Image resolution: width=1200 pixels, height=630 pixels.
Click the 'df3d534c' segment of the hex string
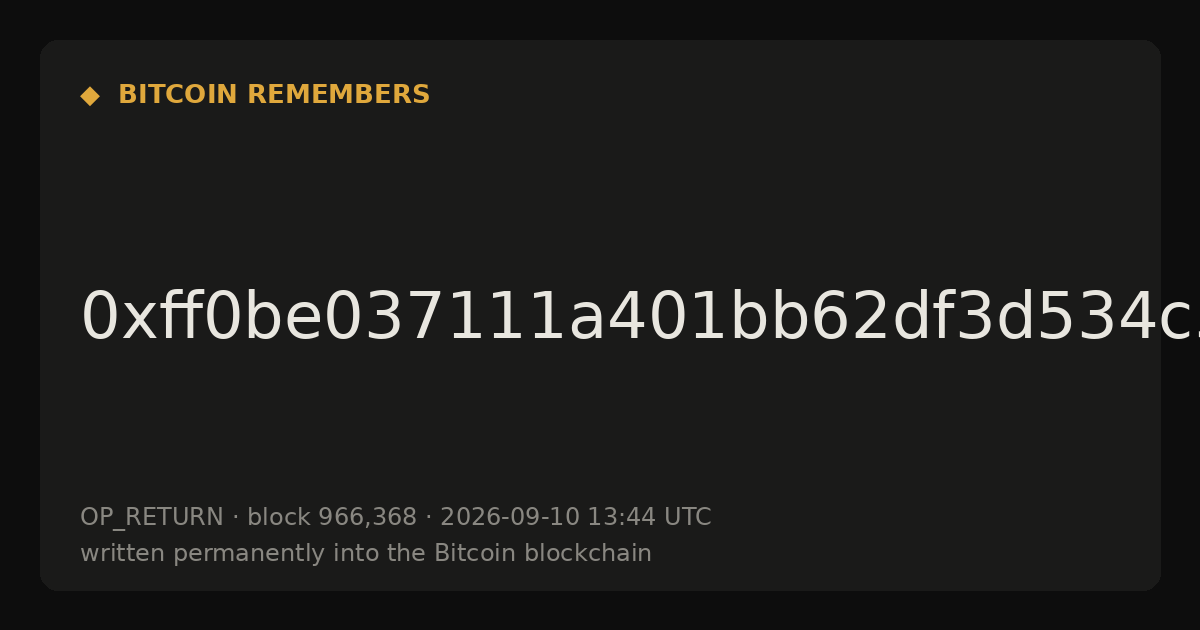1003,318
